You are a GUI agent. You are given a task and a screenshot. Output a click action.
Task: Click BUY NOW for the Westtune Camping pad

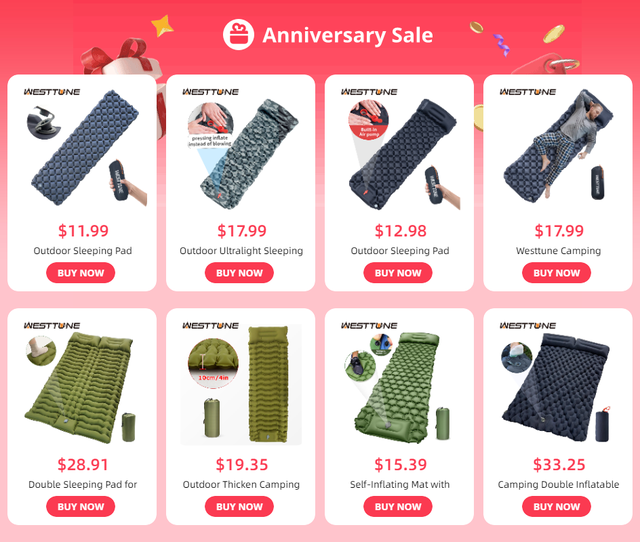pyautogui.click(x=557, y=273)
